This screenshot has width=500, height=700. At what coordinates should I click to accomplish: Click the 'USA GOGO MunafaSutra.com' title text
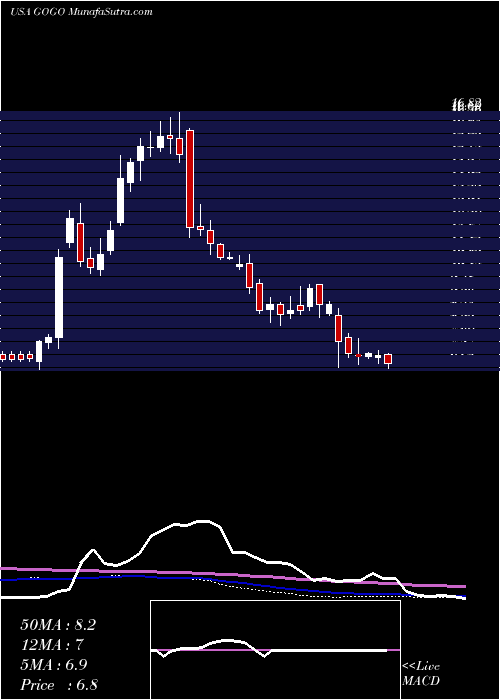coord(81,12)
